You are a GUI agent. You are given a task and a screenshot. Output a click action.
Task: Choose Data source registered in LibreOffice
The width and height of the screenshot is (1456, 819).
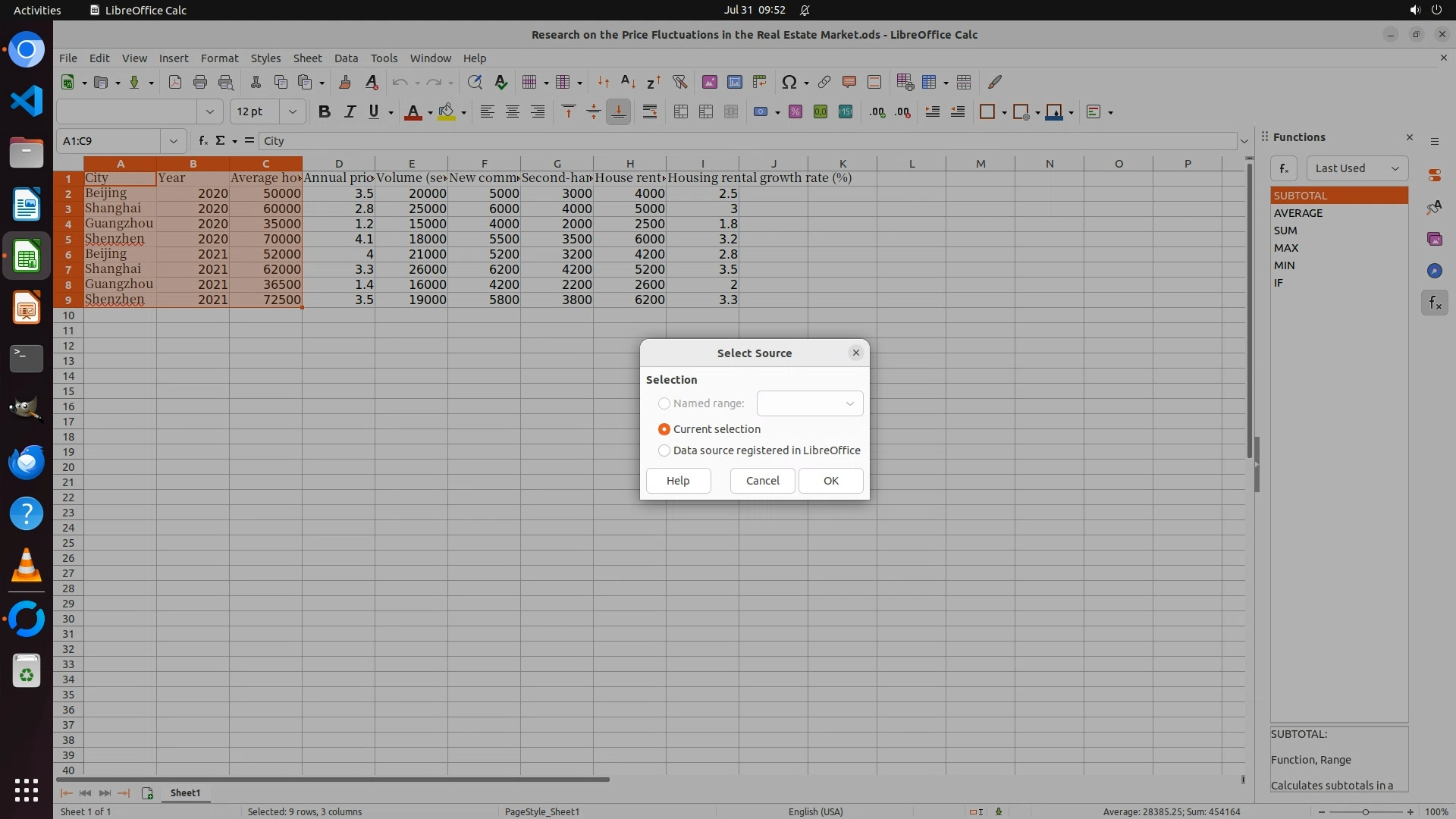click(664, 450)
